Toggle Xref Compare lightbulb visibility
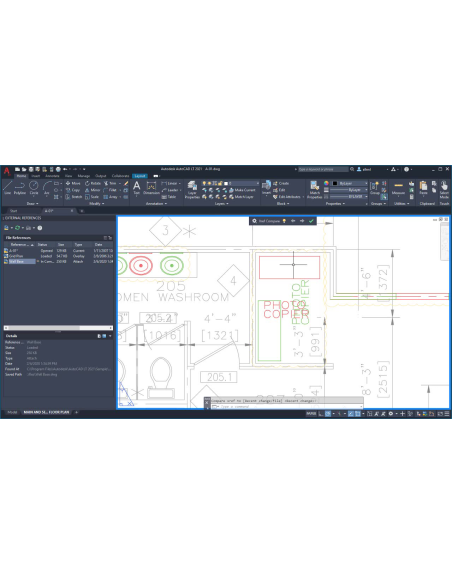The width and height of the screenshot is (452, 584). 284,221
